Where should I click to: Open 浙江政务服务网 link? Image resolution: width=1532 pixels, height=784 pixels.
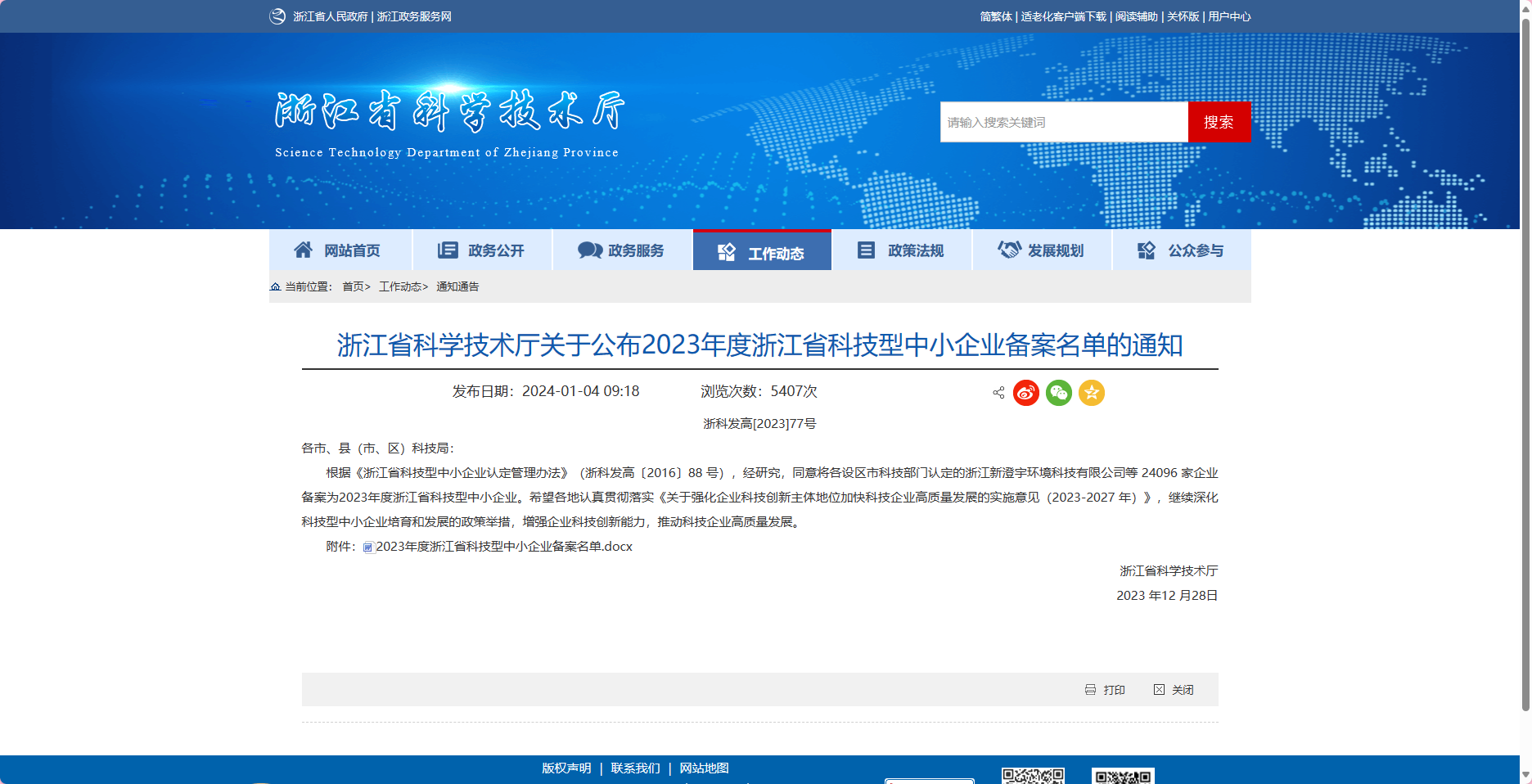[414, 16]
